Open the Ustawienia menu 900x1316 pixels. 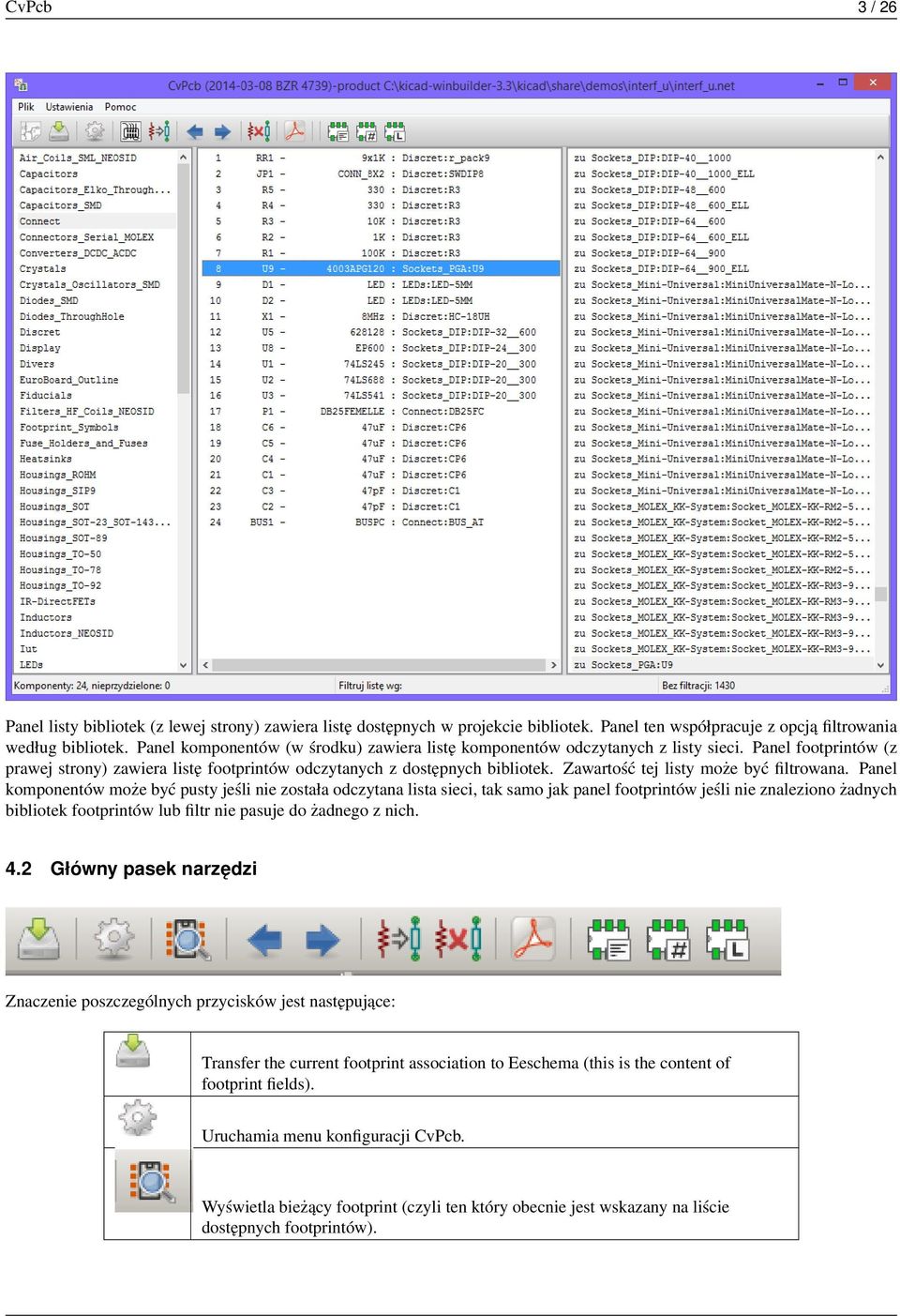coord(69,107)
